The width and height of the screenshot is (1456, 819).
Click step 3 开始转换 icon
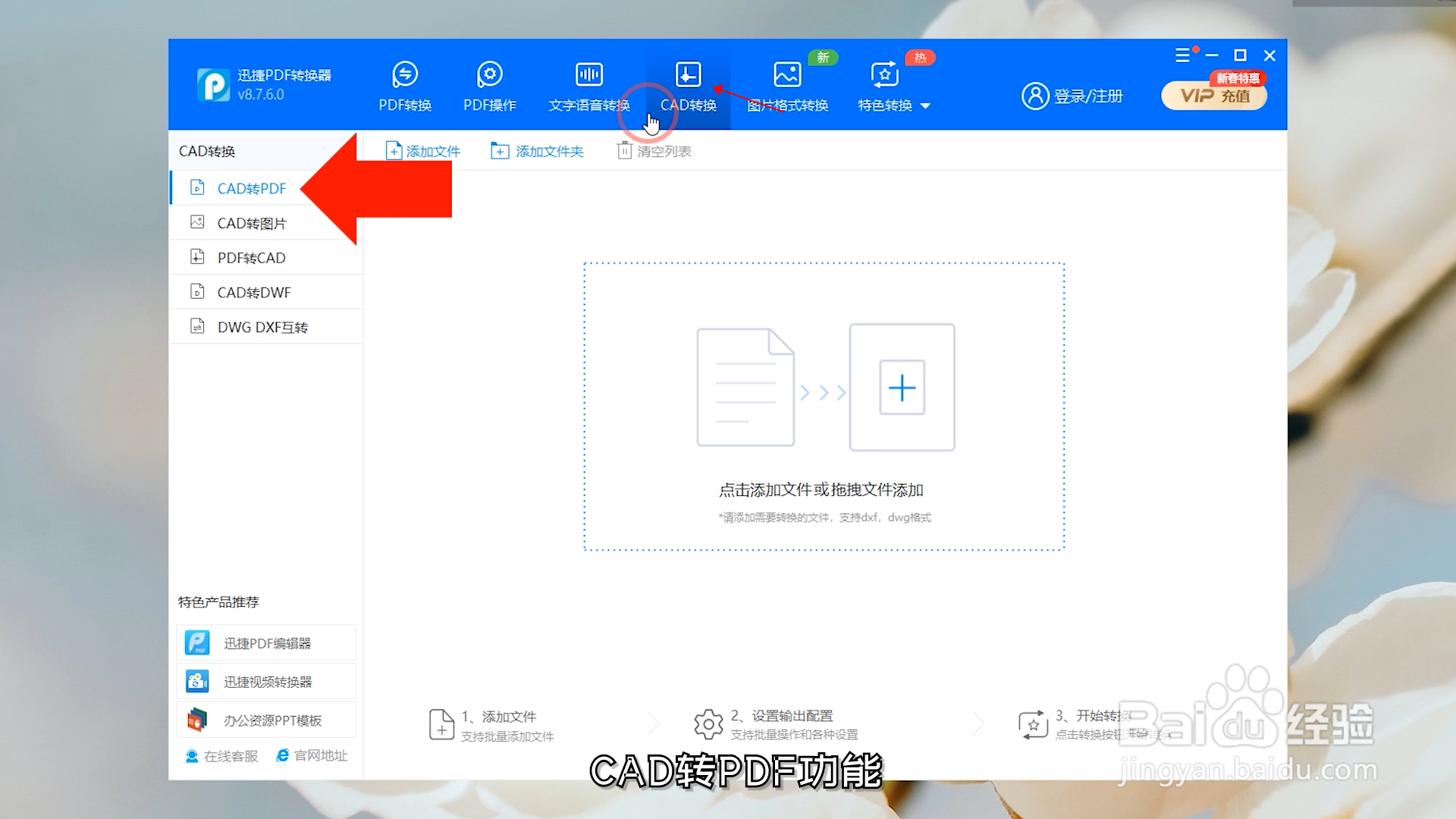(x=1033, y=725)
